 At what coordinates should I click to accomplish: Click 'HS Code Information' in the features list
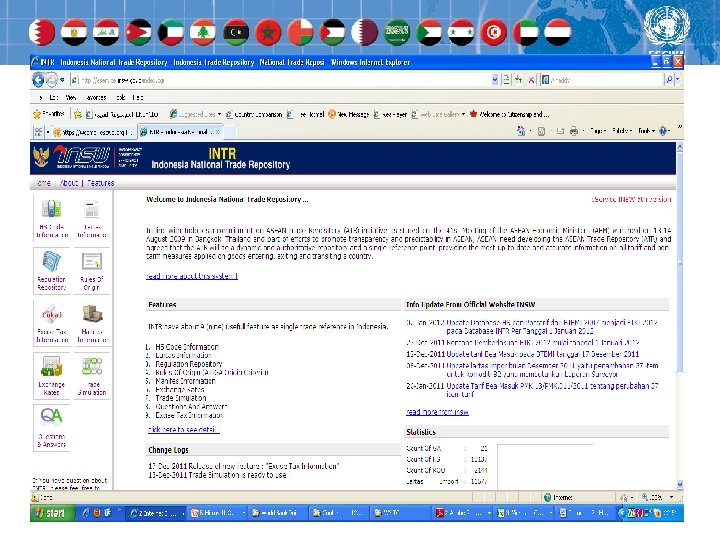tap(187, 347)
